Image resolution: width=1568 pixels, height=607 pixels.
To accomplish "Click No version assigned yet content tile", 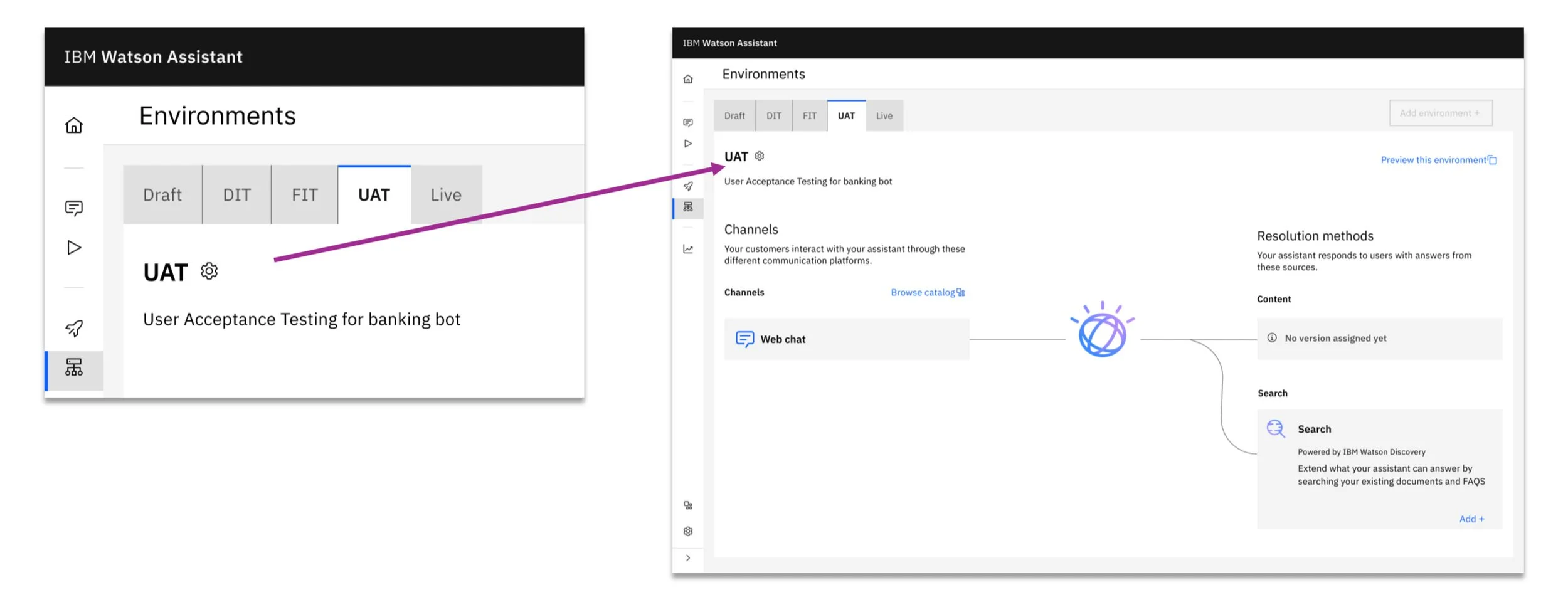I will (1380, 339).
